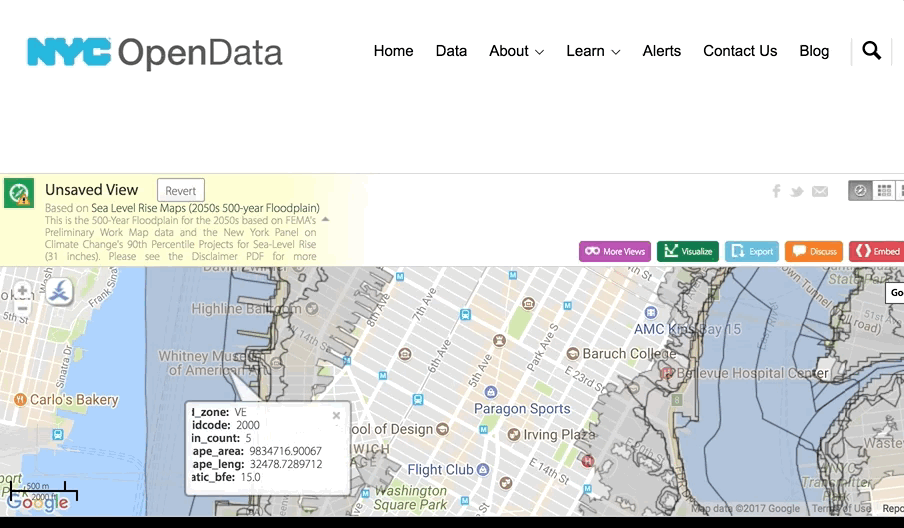This screenshot has width=904, height=528.
Task: Share the view on Twitter
Action: coord(797,191)
